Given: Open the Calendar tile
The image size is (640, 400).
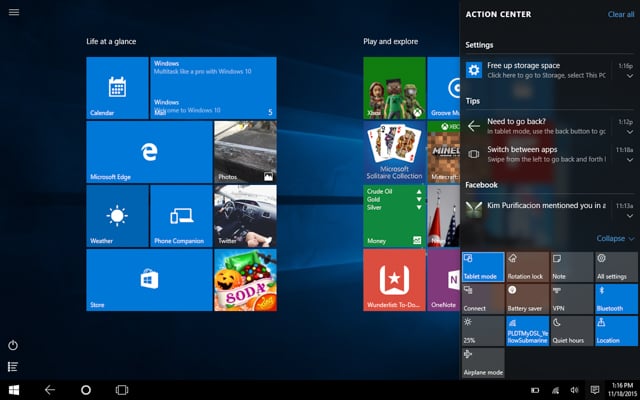Looking at the screenshot, I should 117,88.
